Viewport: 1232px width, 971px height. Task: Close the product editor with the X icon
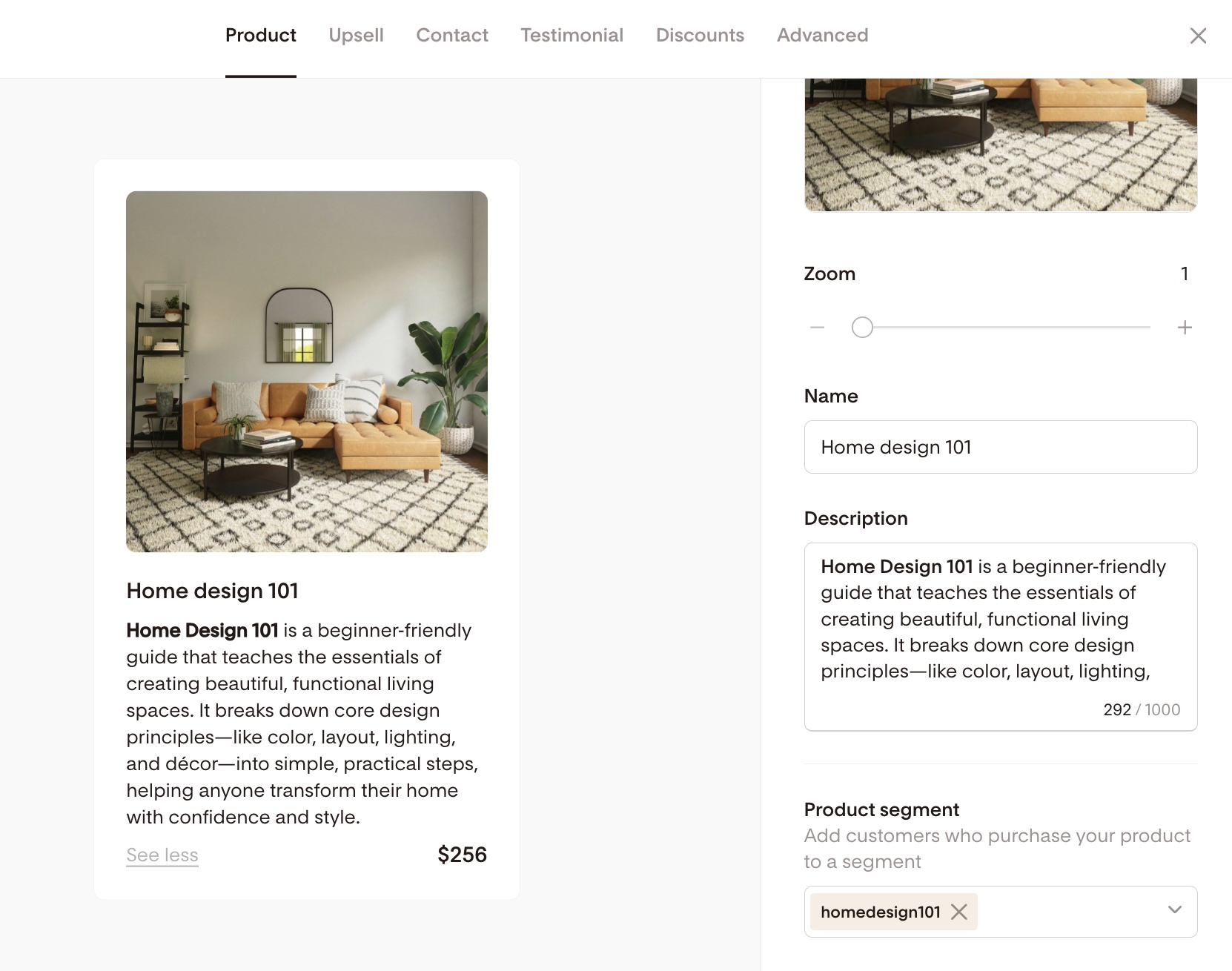[x=1198, y=36]
